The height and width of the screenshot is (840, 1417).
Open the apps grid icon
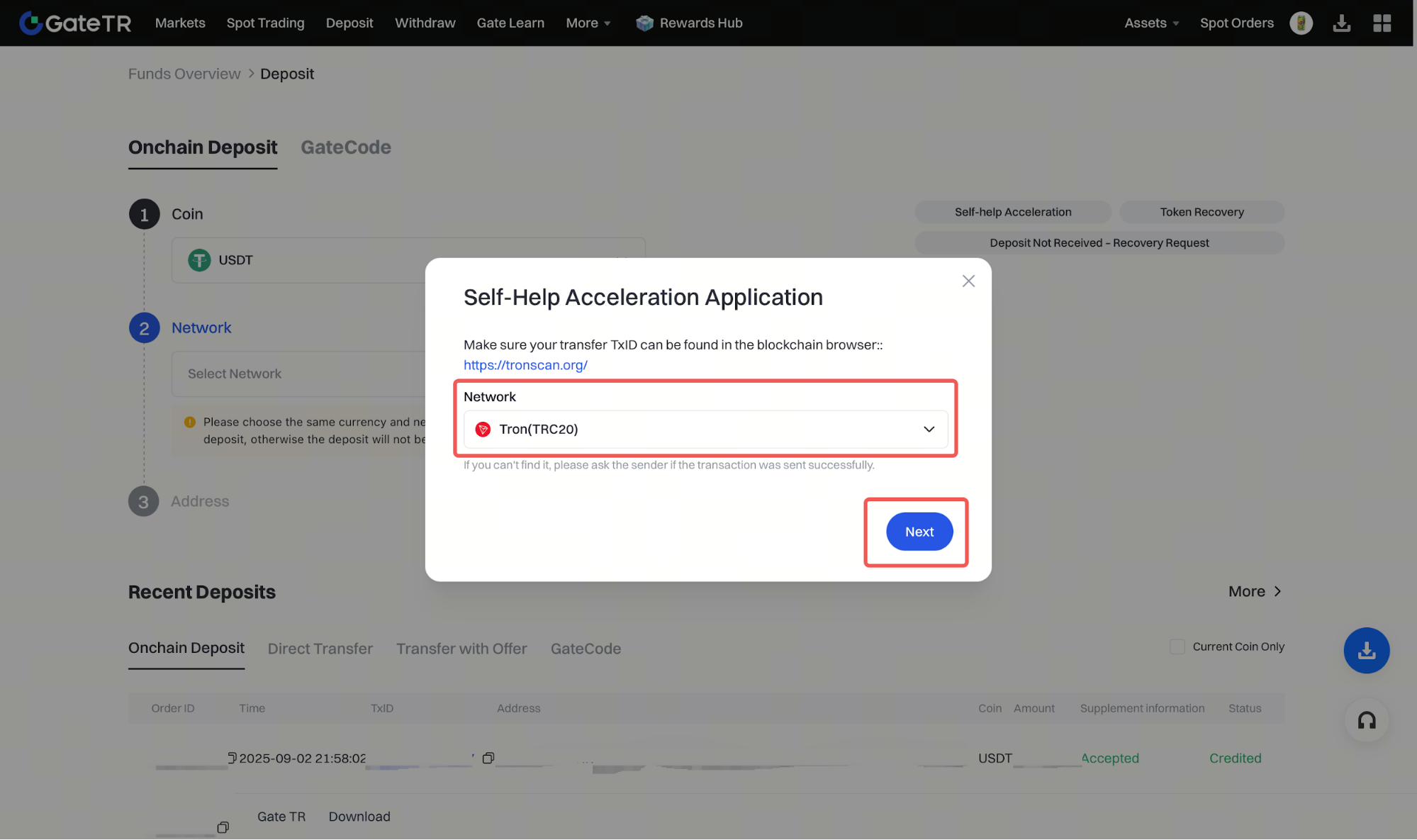coord(1382,23)
